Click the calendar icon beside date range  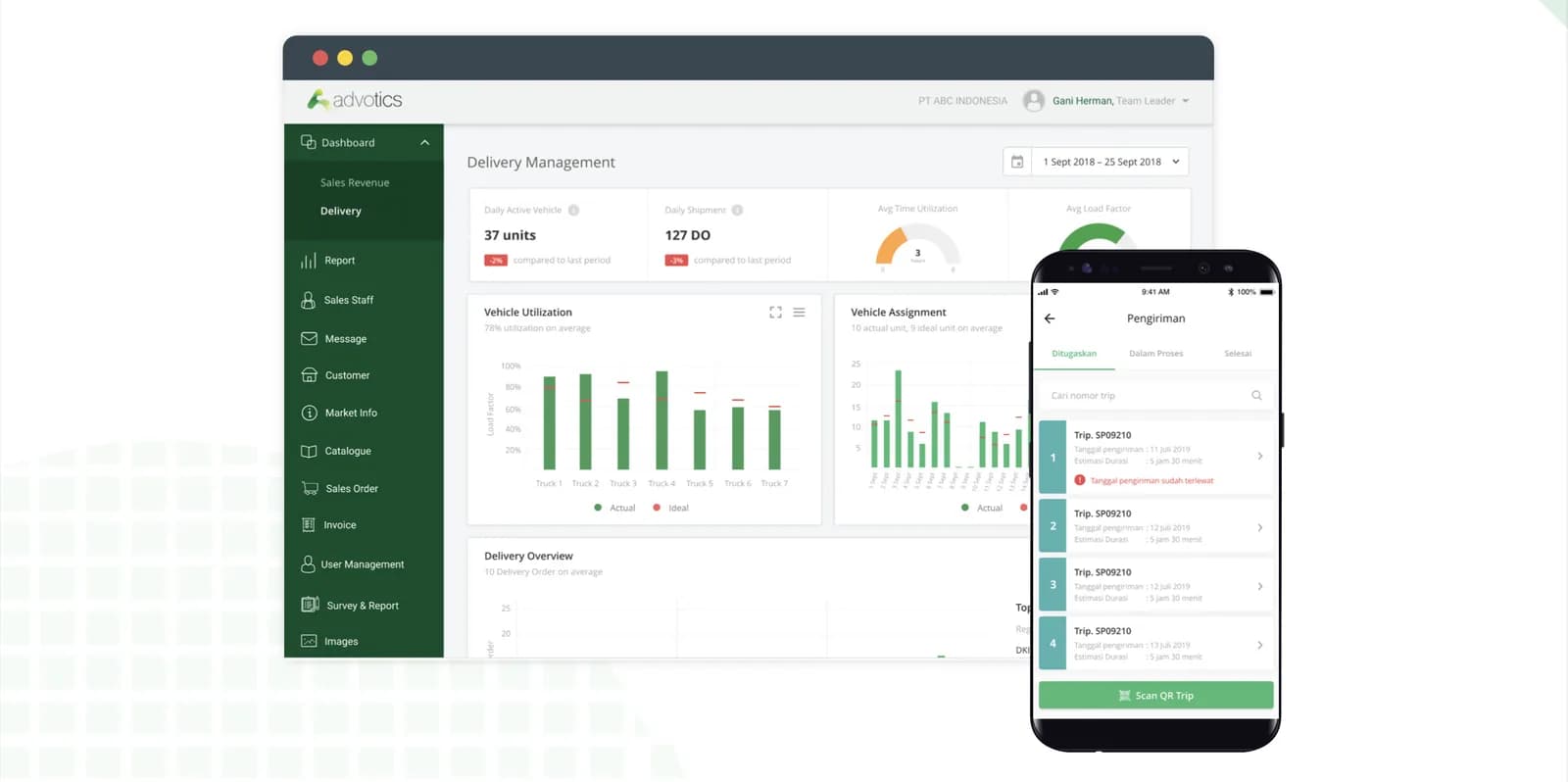1017,162
